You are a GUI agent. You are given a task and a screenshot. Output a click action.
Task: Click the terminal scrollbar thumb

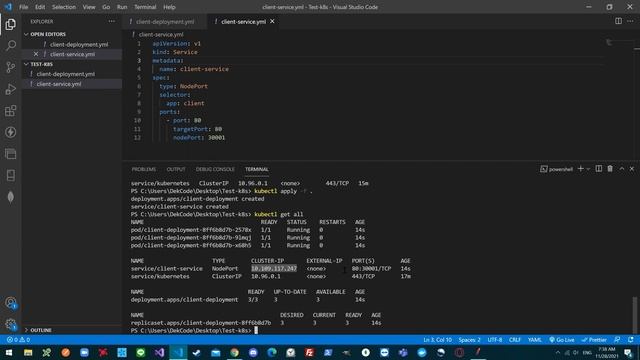point(634,314)
